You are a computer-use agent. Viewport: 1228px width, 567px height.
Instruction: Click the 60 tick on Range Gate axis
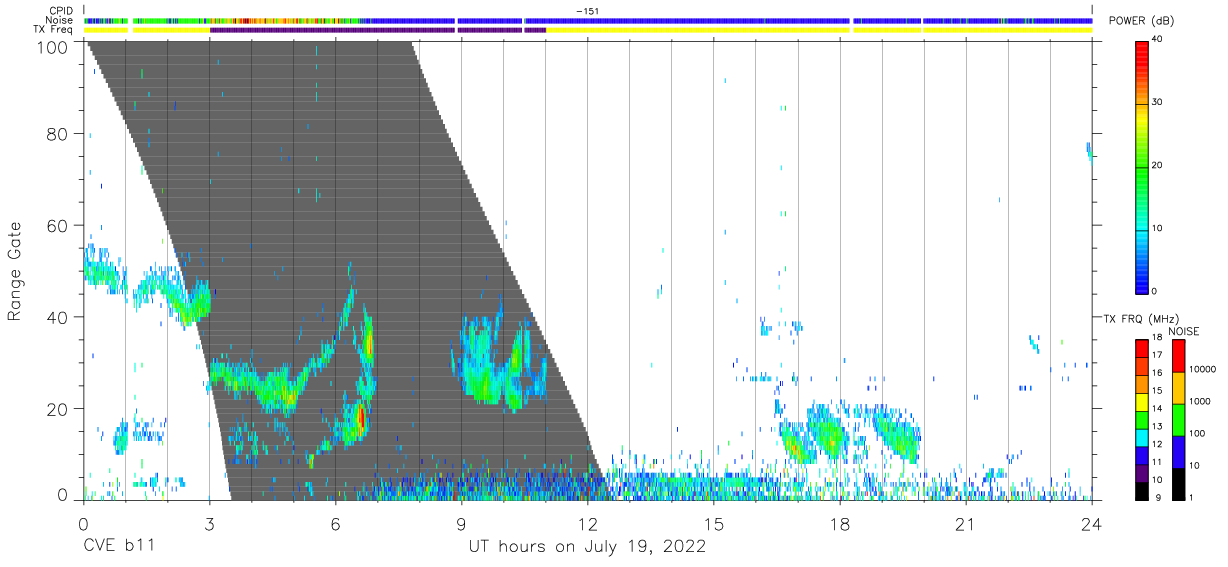[x=57, y=225]
